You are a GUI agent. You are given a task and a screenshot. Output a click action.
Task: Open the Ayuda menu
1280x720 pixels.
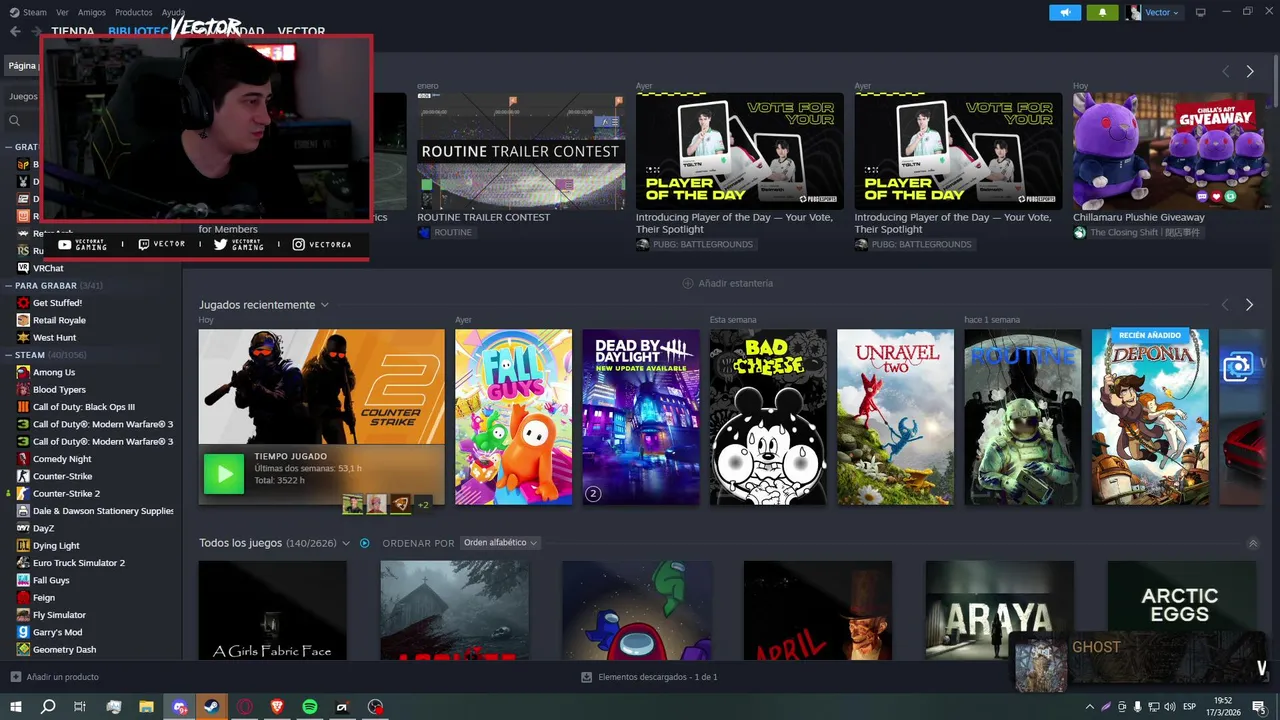[174, 12]
